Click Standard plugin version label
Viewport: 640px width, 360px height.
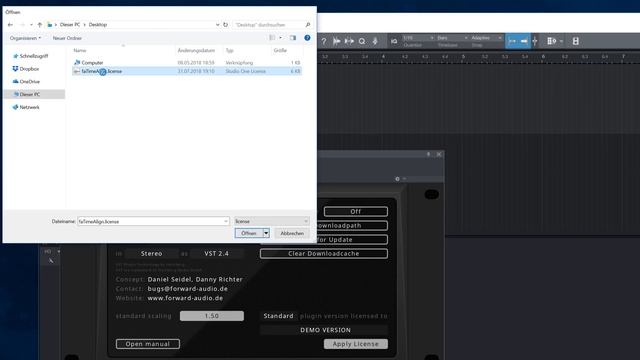[x=278, y=316]
